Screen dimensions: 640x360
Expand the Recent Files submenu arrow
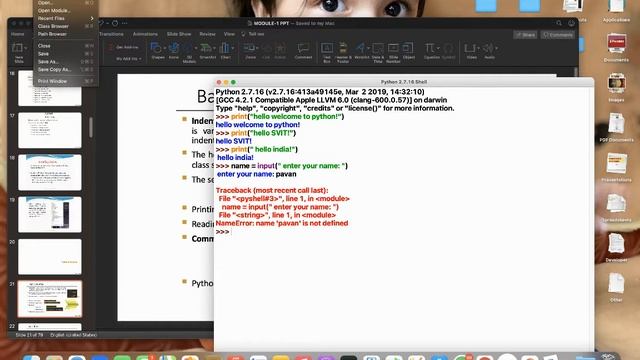[x=92, y=18]
